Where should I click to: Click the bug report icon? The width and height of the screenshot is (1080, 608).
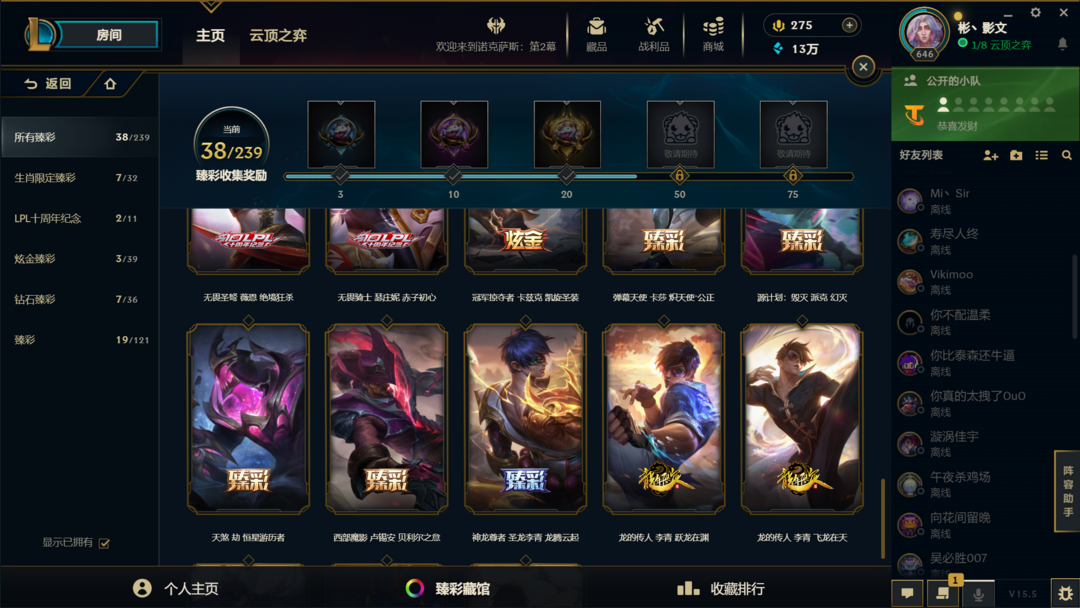[1065, 593]
